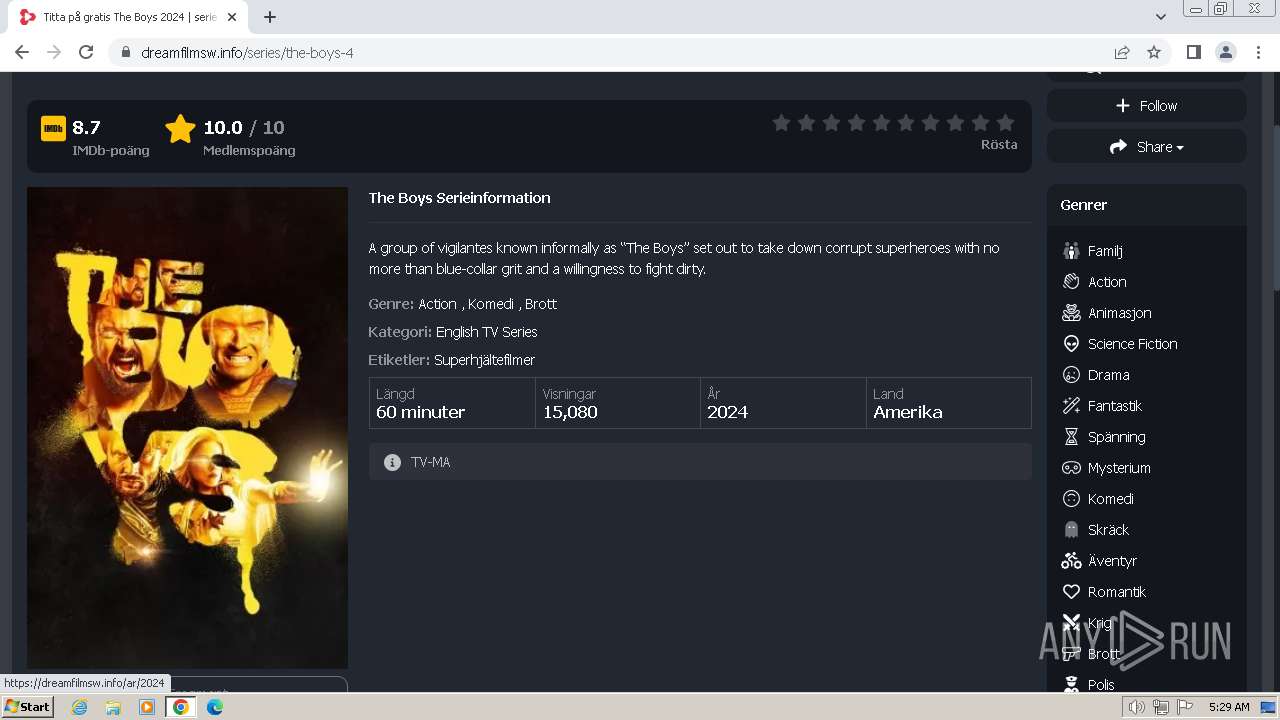The image size is (1280, 720).
Task: Bookmark this page with star icon
Action: pyautogui.click(x=1154, y=52)
